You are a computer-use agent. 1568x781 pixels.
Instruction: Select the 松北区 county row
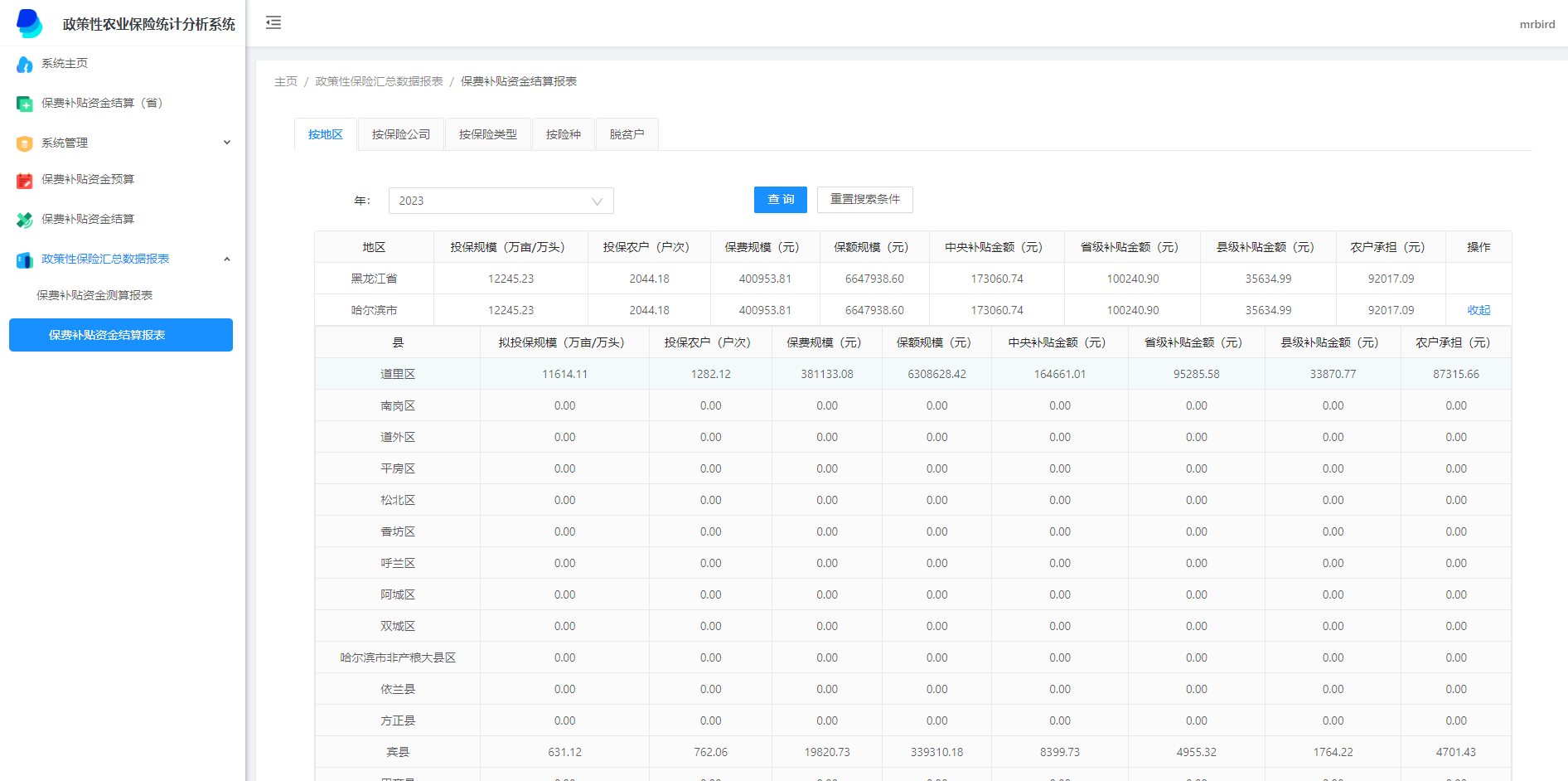913,500
